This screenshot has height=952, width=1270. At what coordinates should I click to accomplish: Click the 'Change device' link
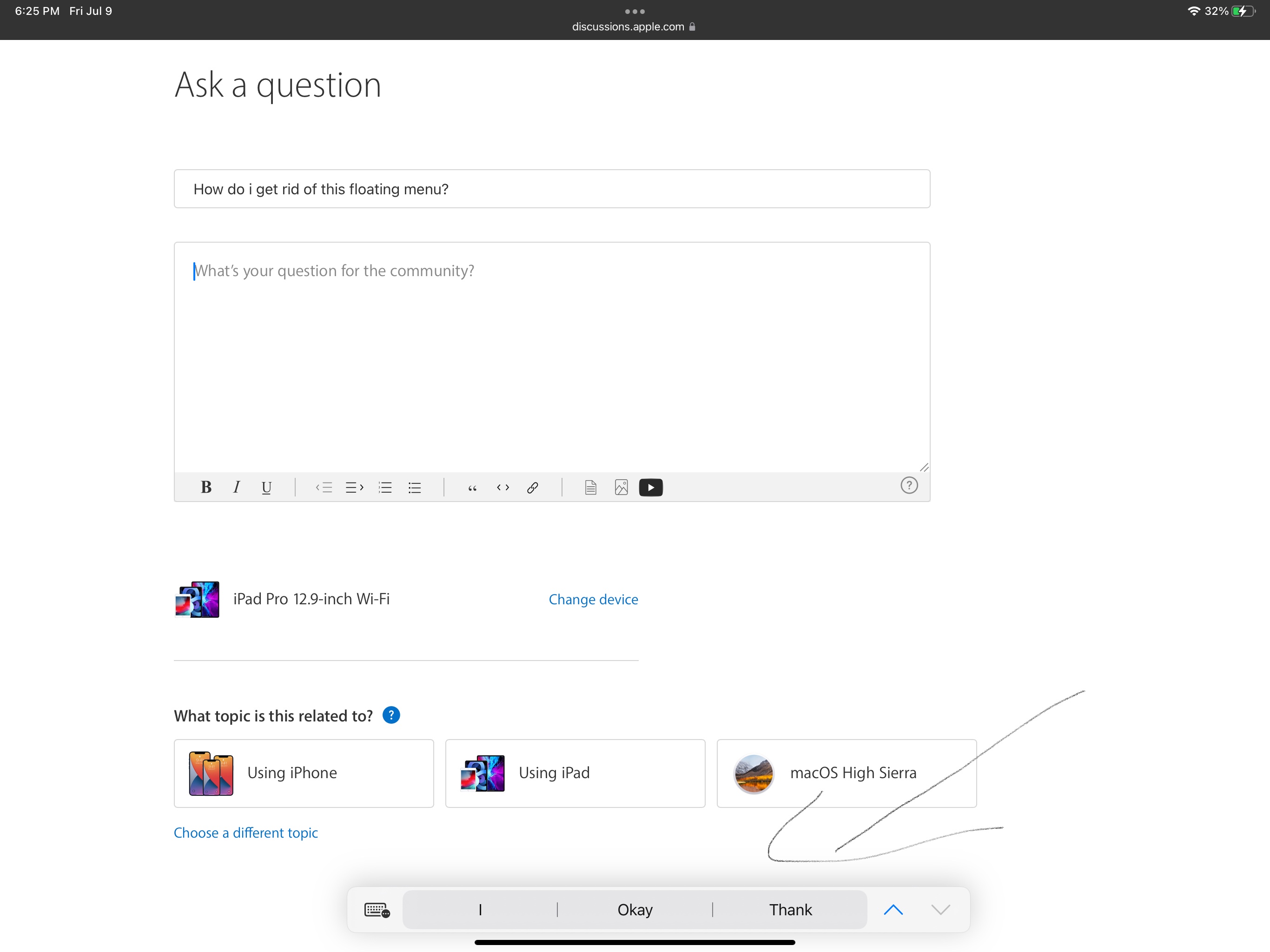[x=593, y=600]
